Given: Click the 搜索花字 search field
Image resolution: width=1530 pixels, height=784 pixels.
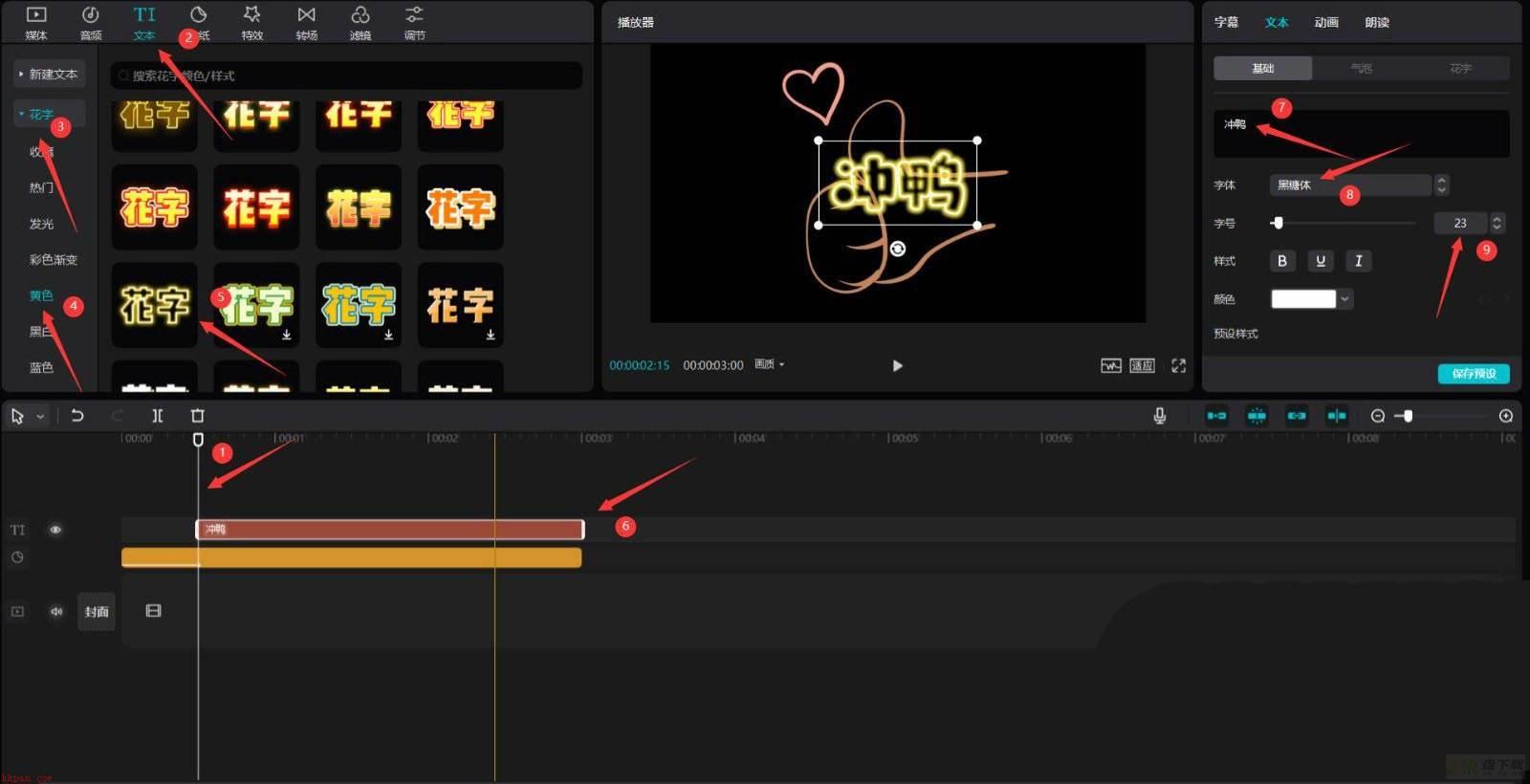Looking at the screenshot, I should point(346,76).
